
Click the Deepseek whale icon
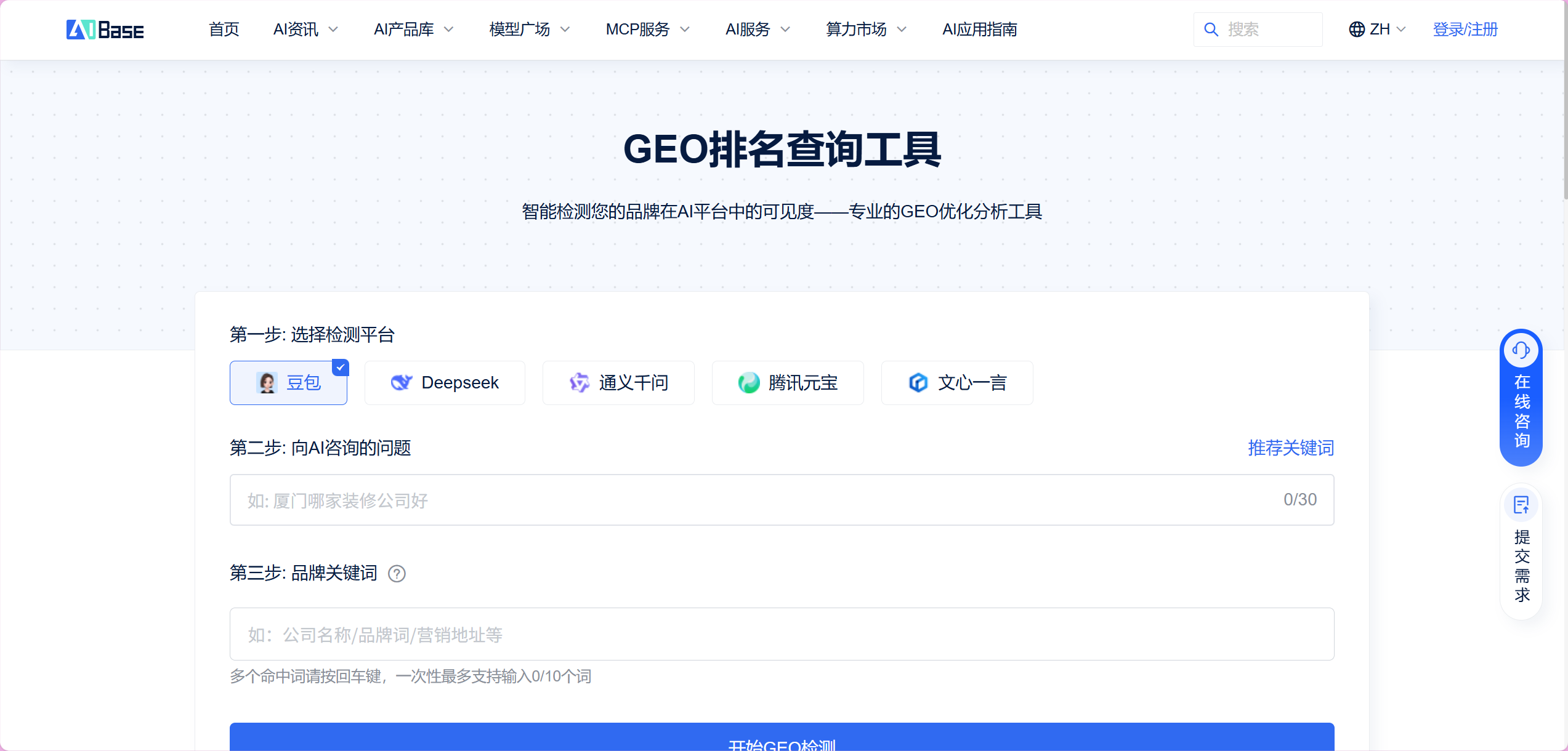point(401,383)
